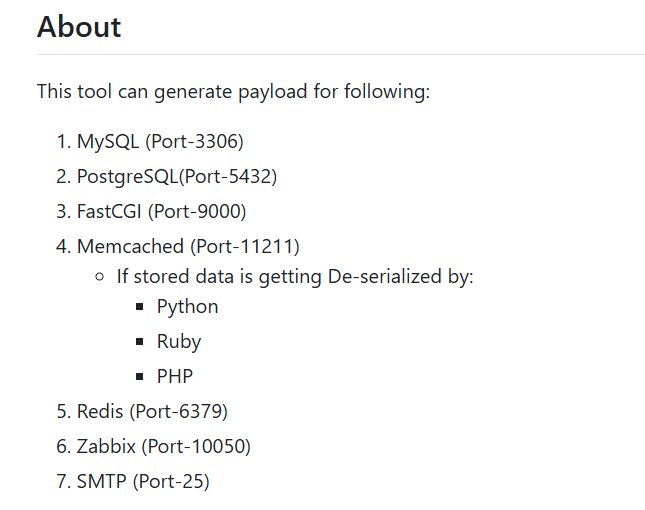Select the PHP sub-list item
645x510 pixels.
click(175, 377)
